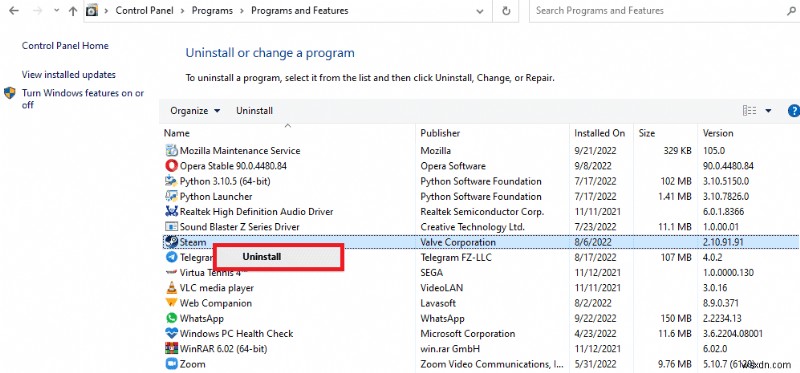Open Control Panel Home link
800x373 pixels.
[x=65, y=45]
